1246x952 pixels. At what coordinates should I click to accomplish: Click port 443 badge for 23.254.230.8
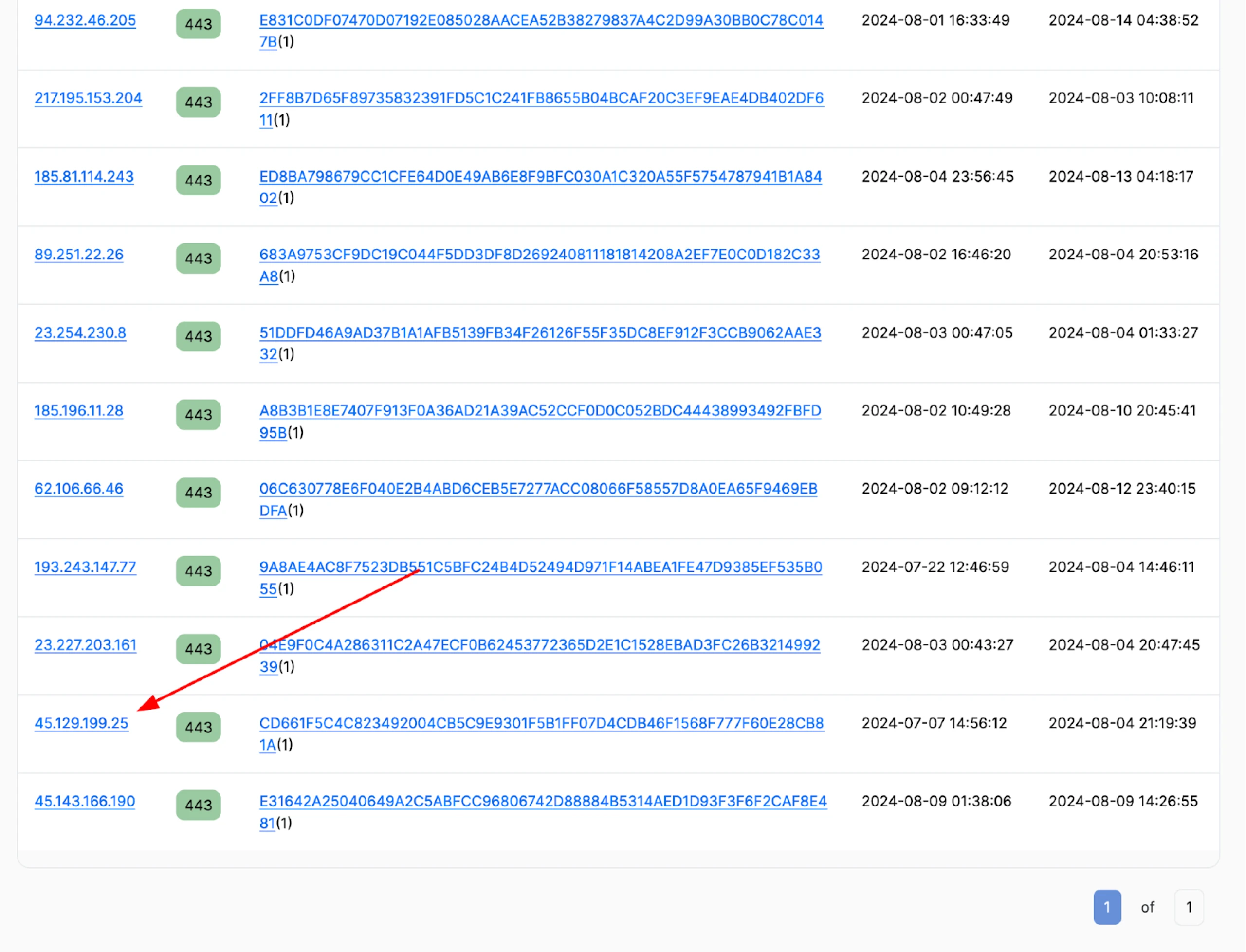tap(198, 337)
